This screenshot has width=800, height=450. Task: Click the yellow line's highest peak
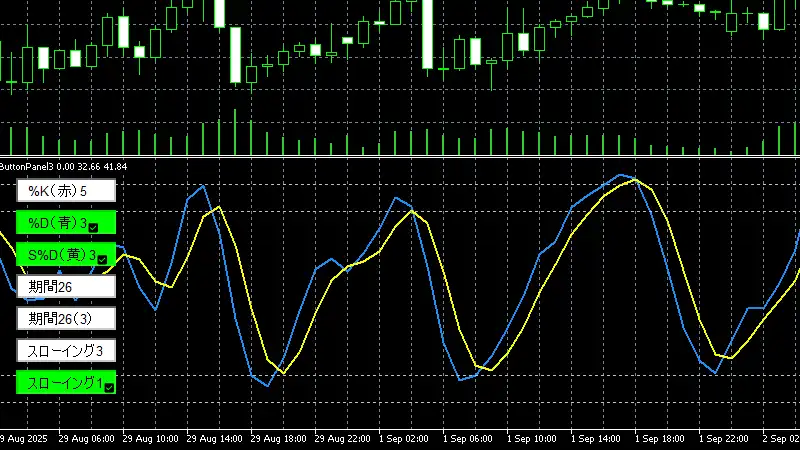(x=635, y=181)
